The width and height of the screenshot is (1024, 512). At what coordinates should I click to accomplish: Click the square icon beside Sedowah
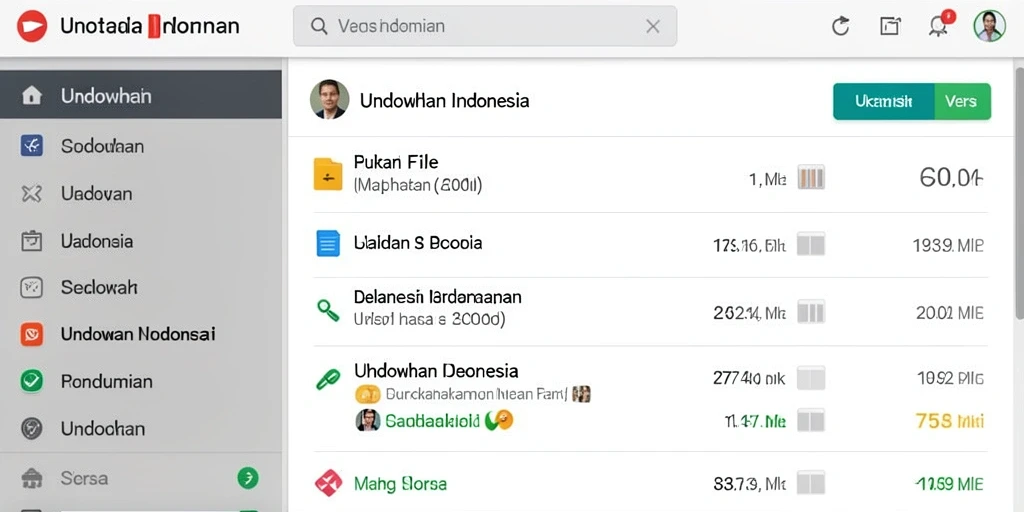(x=31, y=287)
